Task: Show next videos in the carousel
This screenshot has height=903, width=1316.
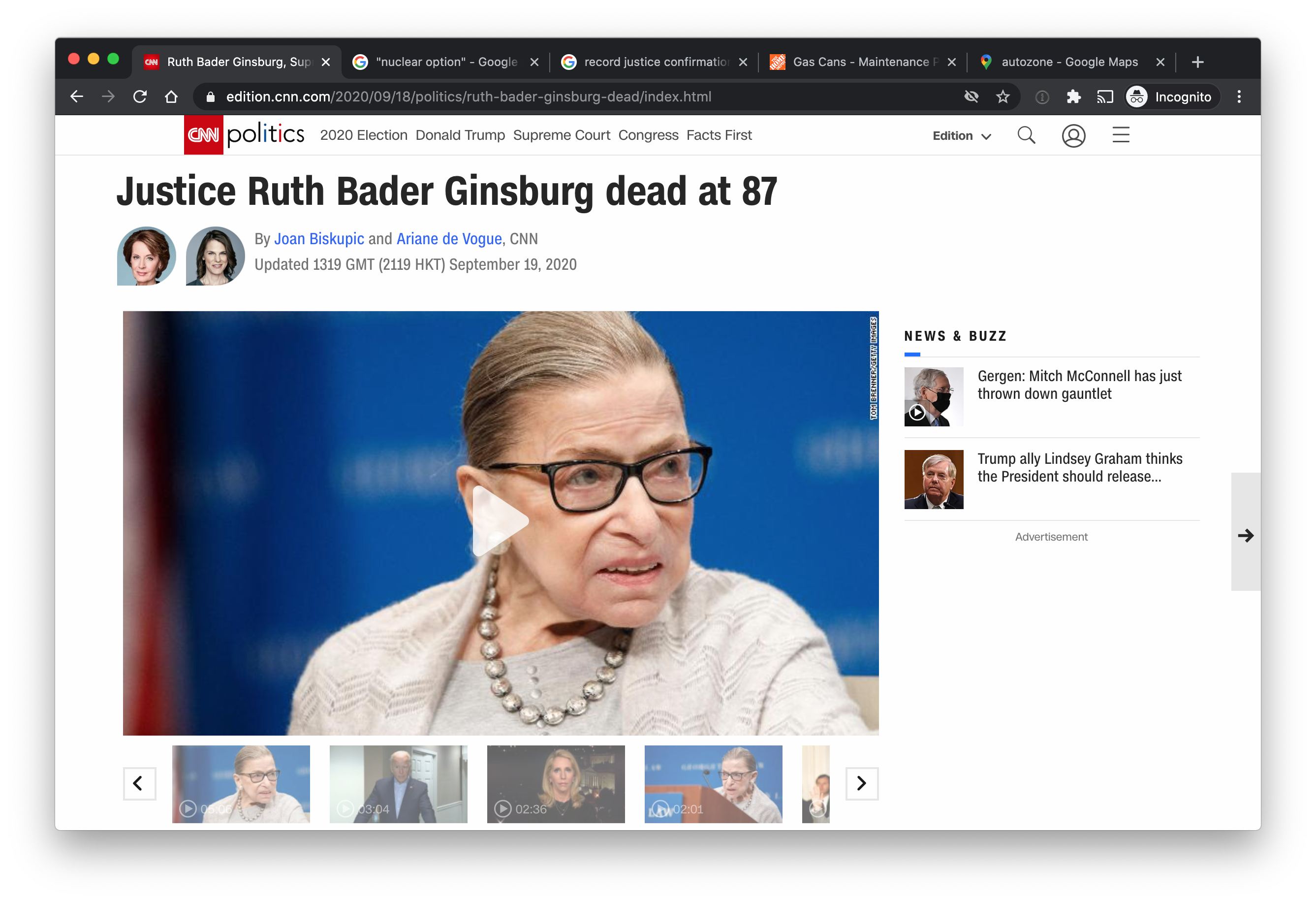Action: (862, 783)
